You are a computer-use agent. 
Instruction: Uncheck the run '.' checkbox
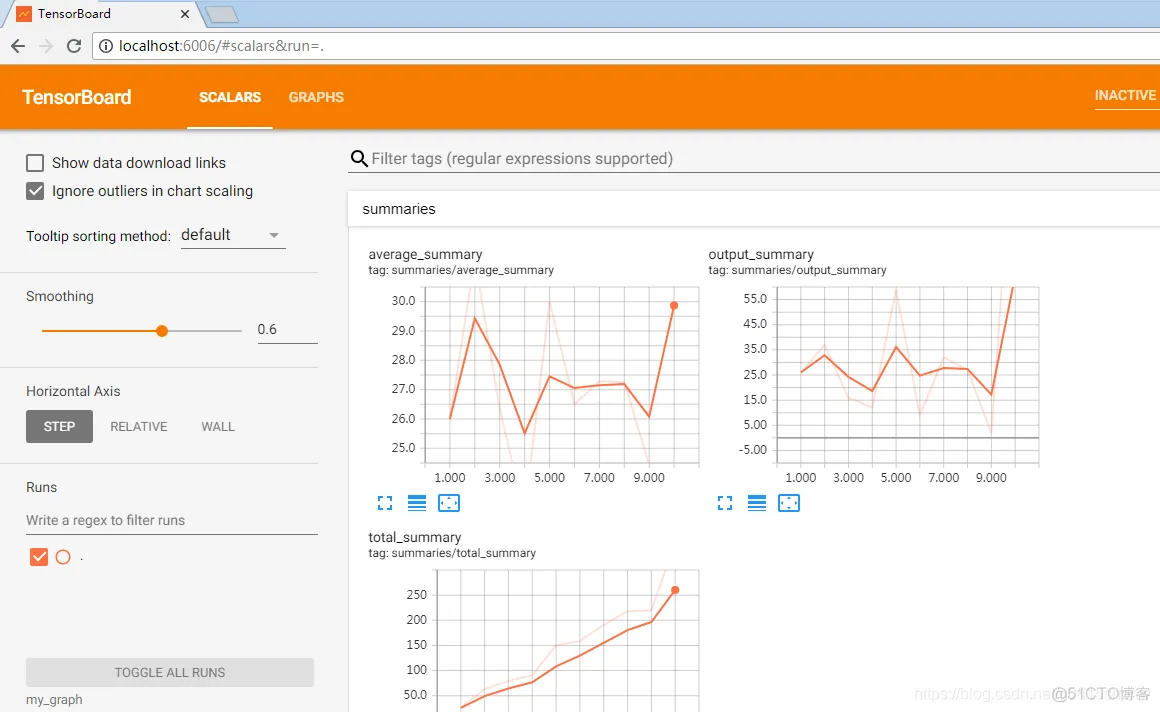tap(38, 557)
